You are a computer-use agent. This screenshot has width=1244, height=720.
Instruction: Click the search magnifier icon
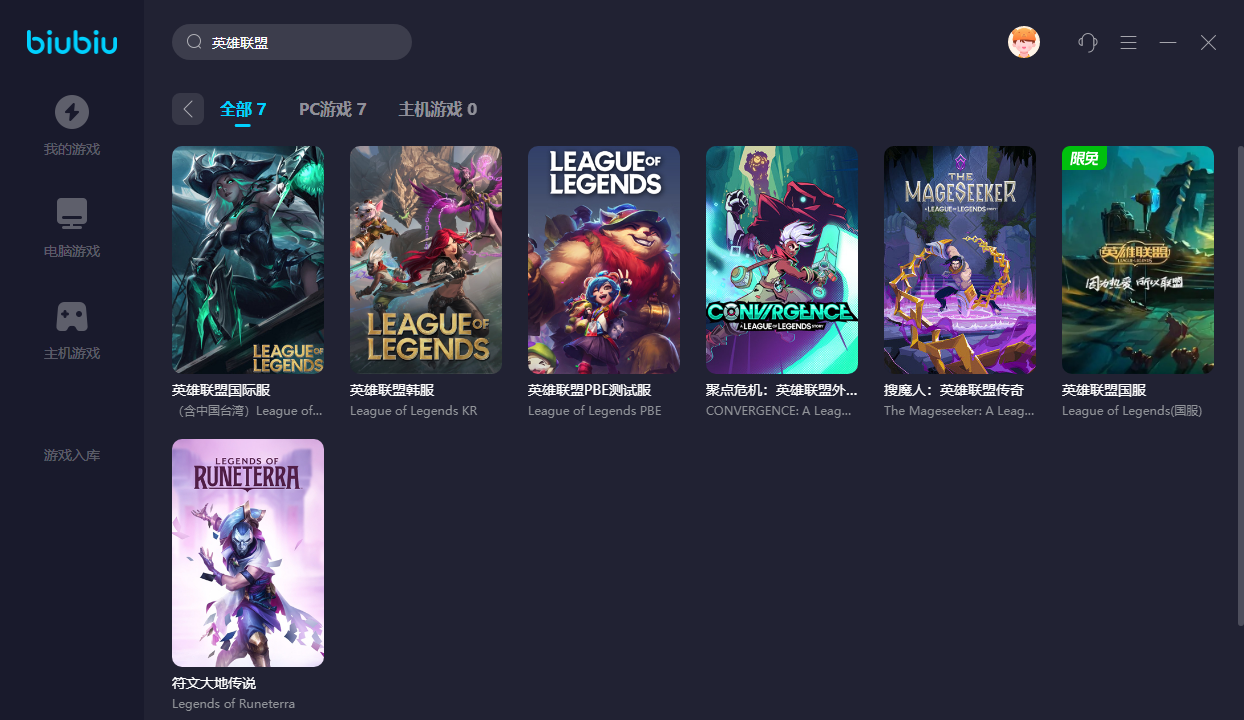point(195,42)
